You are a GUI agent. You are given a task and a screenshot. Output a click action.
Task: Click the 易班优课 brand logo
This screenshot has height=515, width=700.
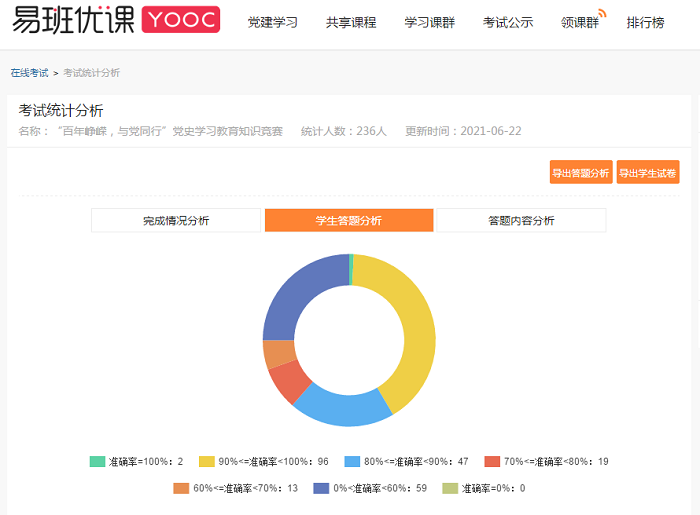[x=73, y=21]
